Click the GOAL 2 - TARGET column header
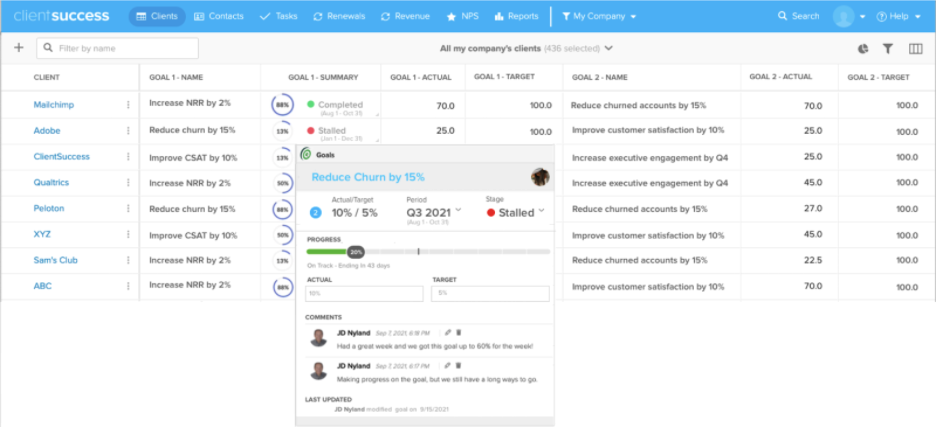Screen dimensions: 936x438 click(x=879, y=77)
